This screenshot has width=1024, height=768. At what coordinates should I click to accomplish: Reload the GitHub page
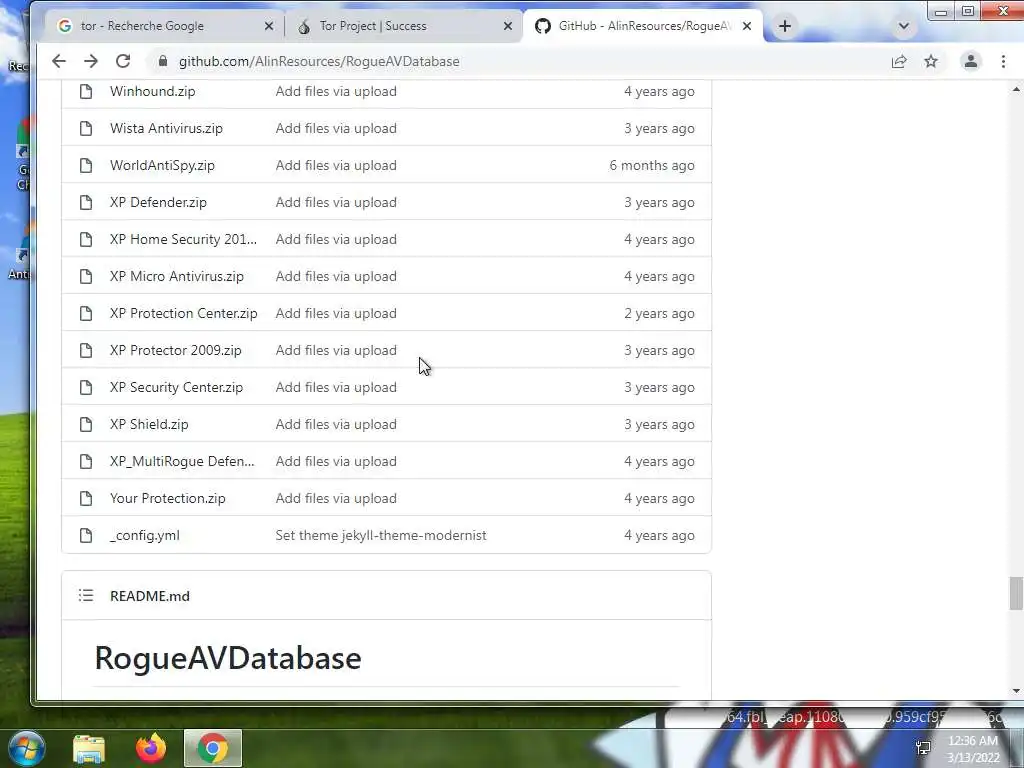123,61
